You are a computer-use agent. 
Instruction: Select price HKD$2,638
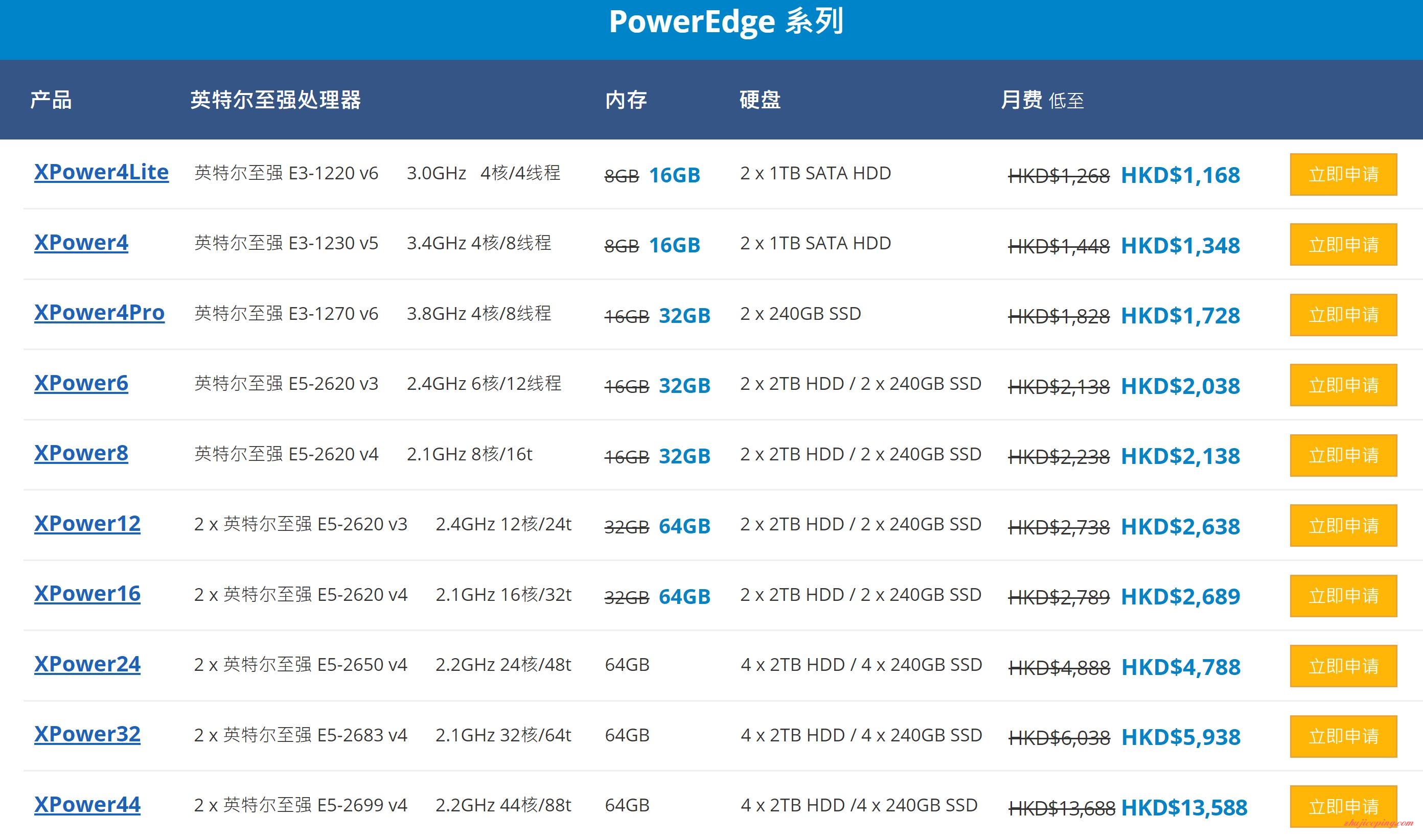click(1181, 526)
